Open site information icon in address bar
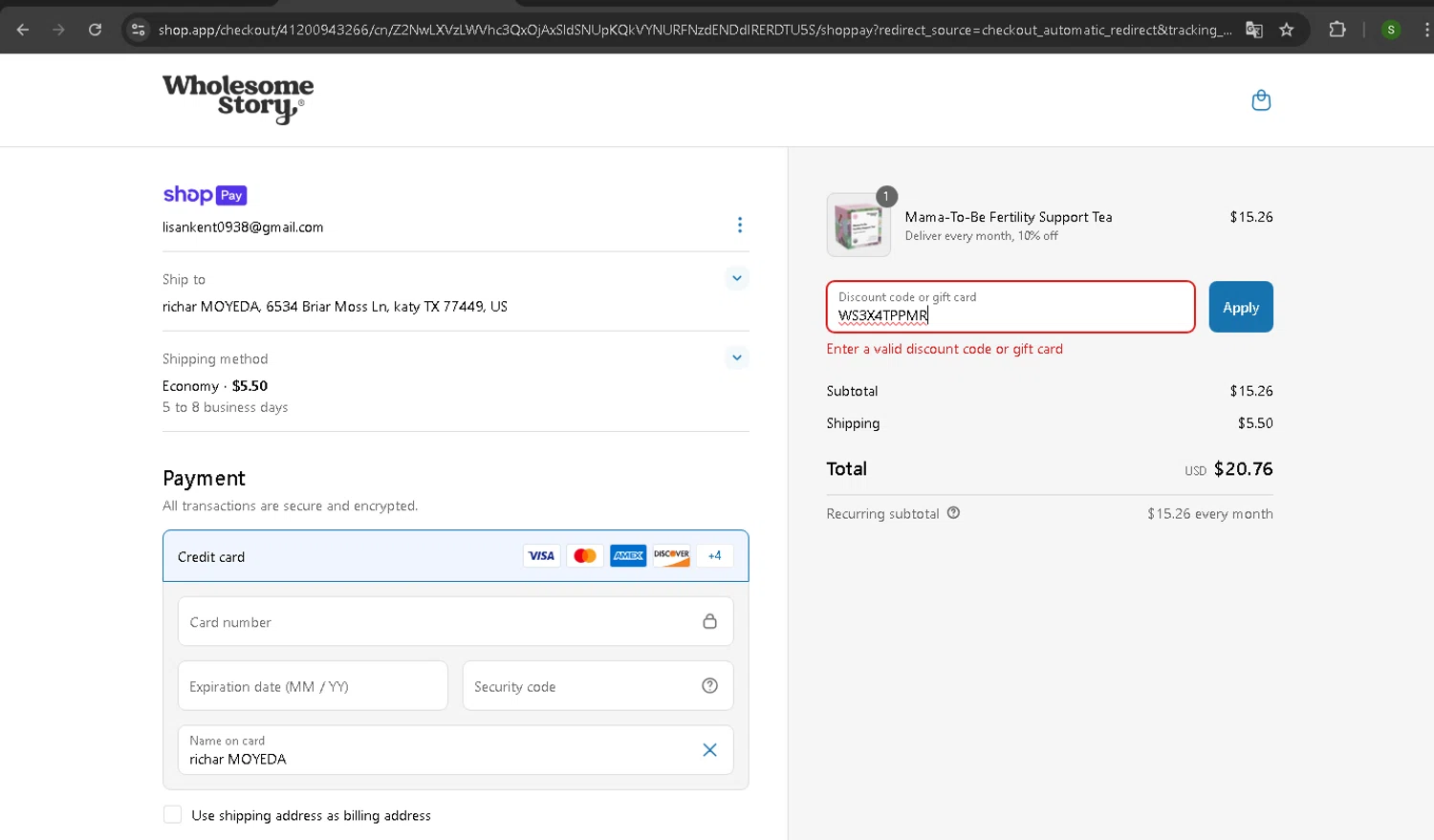Image resolution: width=1434 pixels, height=840 pixels. 139,30
